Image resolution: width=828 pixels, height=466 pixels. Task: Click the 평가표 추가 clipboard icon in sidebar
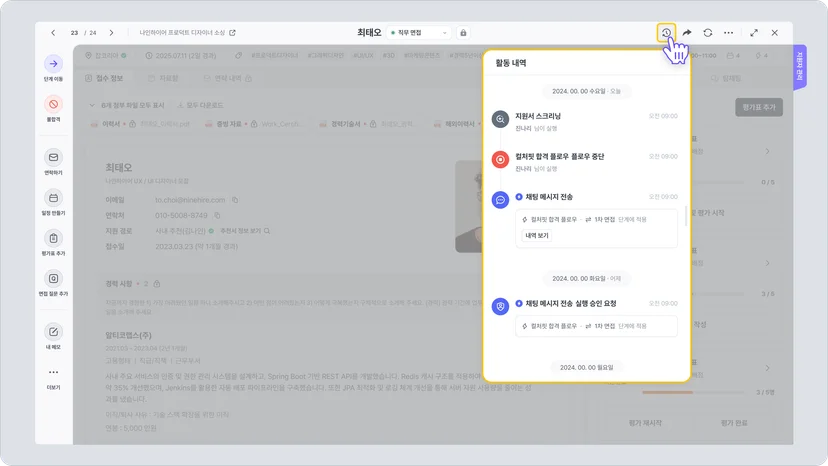[53, 238]
